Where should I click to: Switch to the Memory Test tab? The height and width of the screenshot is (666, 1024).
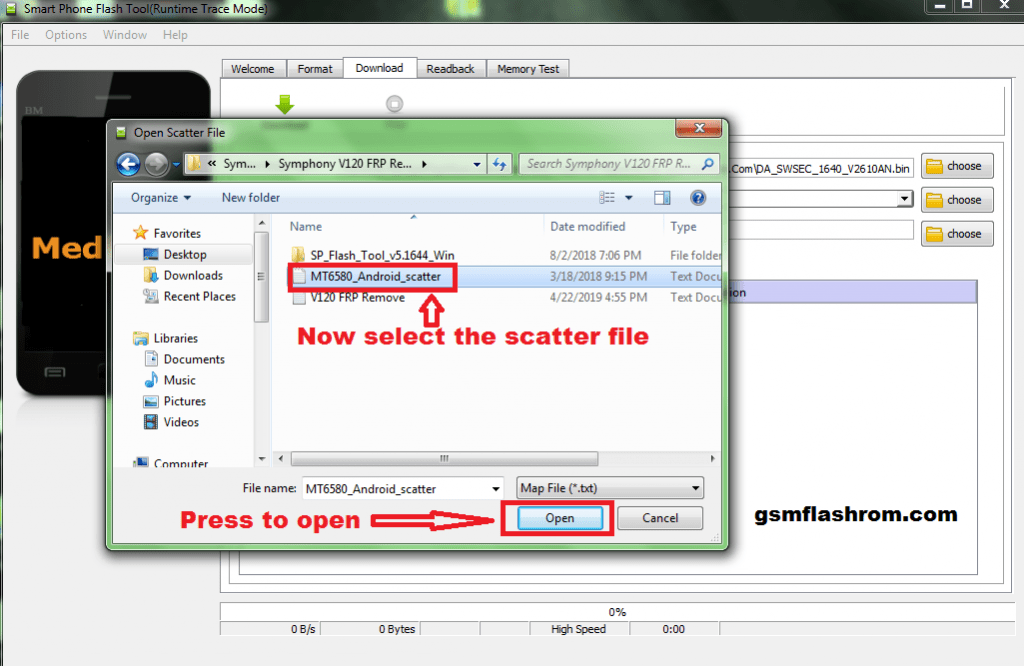click(528, 69)
